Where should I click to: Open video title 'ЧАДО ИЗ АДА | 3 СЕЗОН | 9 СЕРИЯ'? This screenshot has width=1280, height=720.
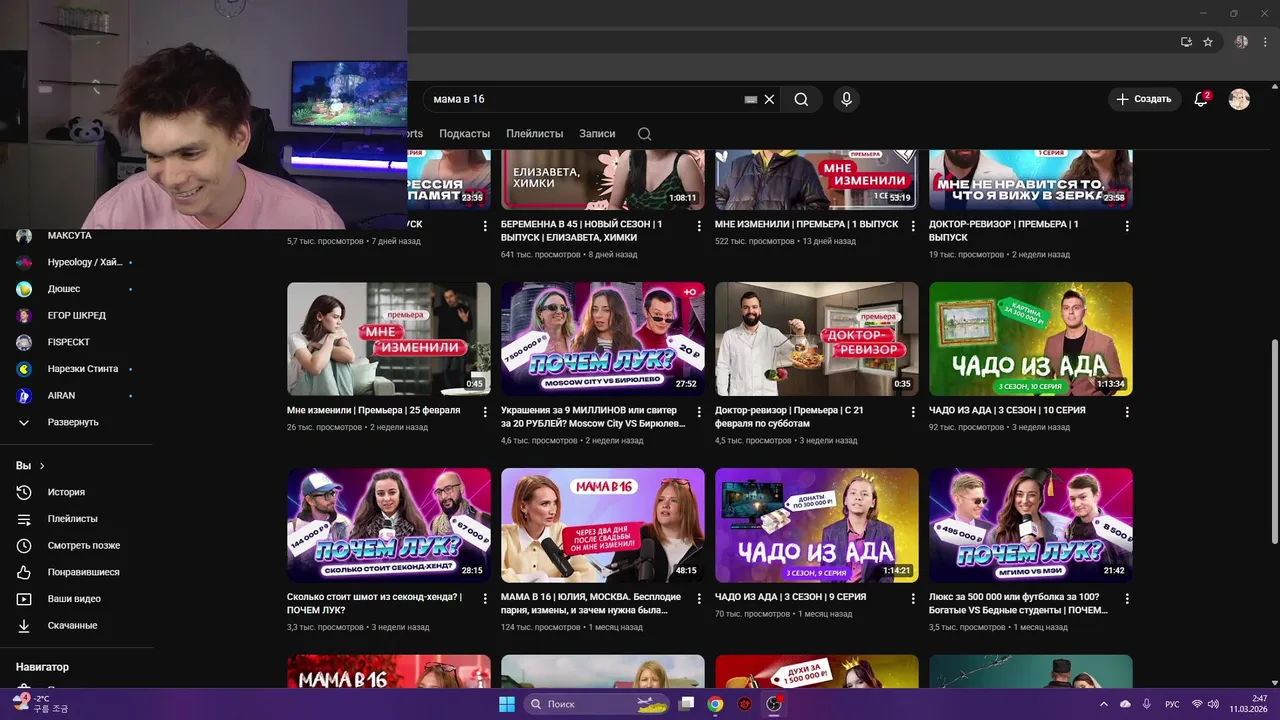[x=790, y=597]
